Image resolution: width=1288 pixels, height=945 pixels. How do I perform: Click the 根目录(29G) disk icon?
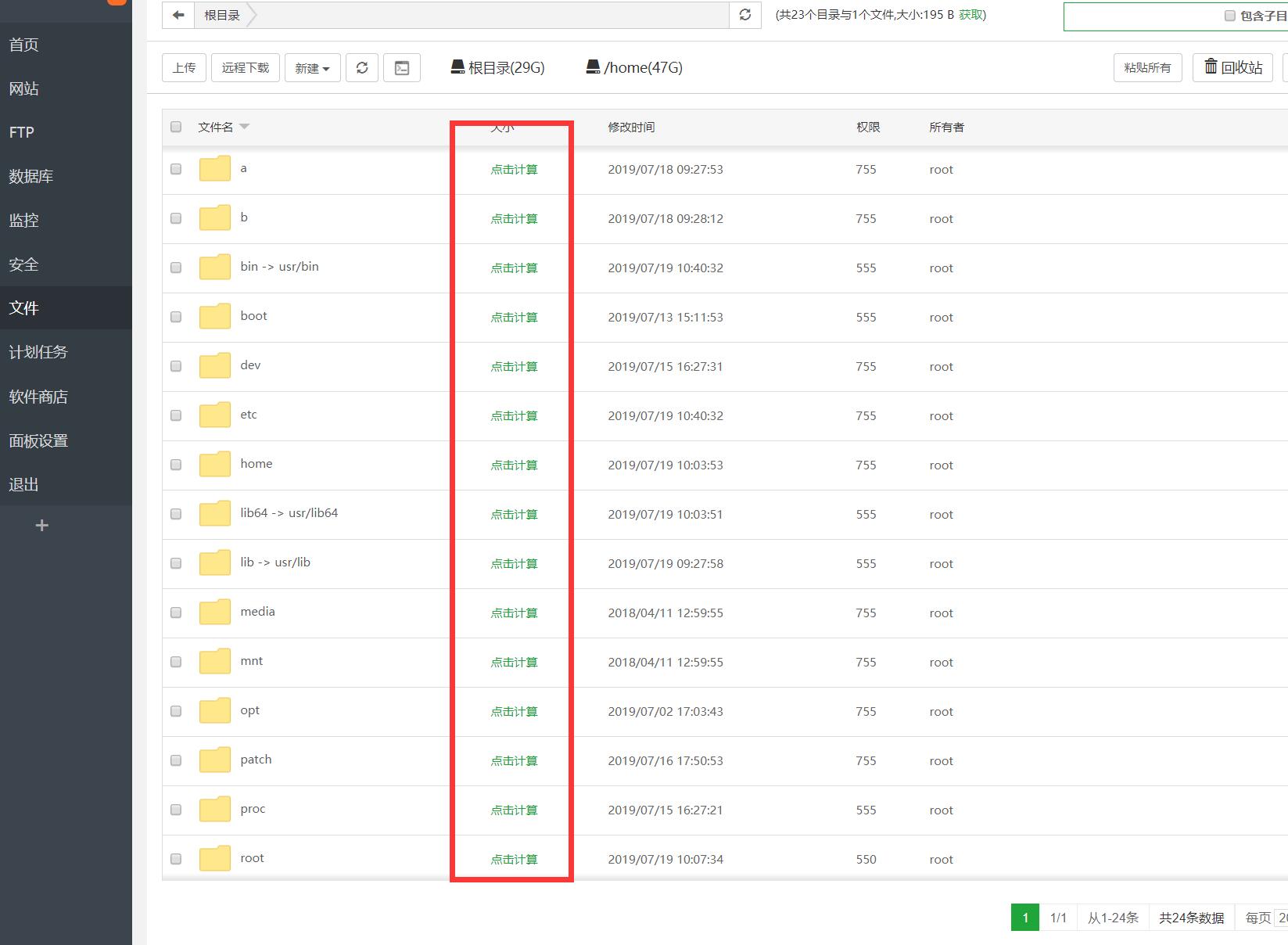458,67
